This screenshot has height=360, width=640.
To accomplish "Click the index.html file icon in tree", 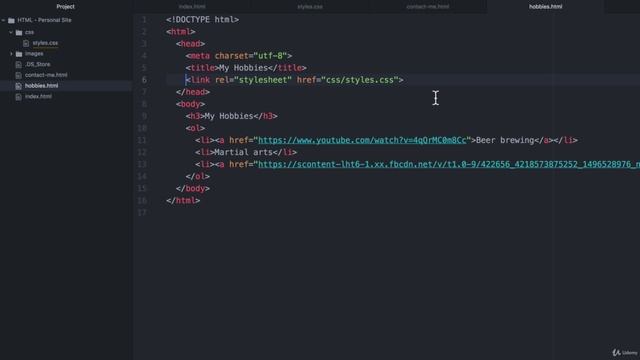I will click(x=18, y=97).
